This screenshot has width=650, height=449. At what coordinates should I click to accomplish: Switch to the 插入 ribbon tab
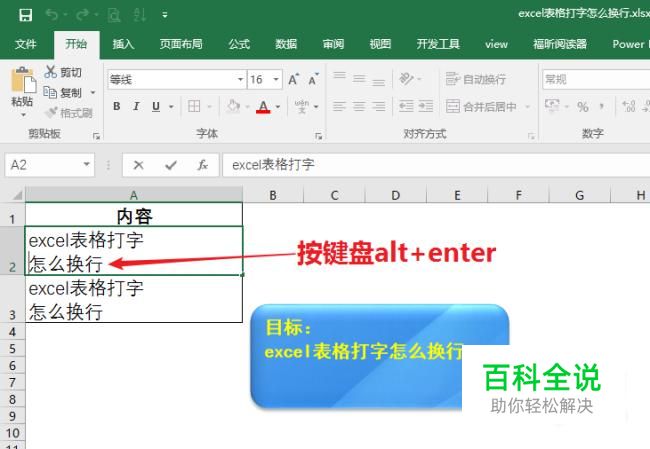(x=123, y=44)
